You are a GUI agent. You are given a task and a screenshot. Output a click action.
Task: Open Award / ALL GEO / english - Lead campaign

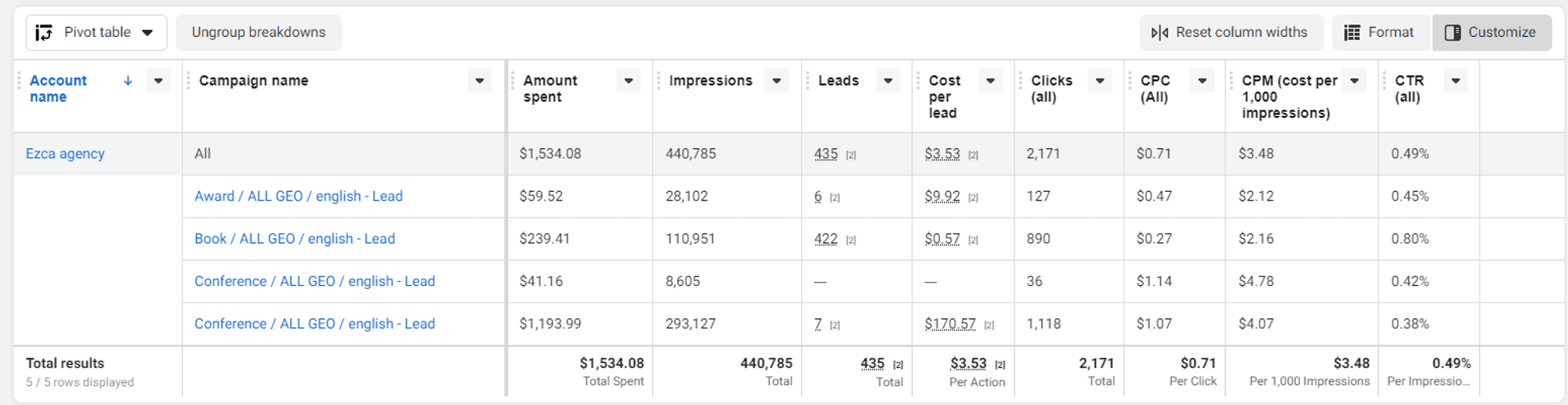coord(299,196)
